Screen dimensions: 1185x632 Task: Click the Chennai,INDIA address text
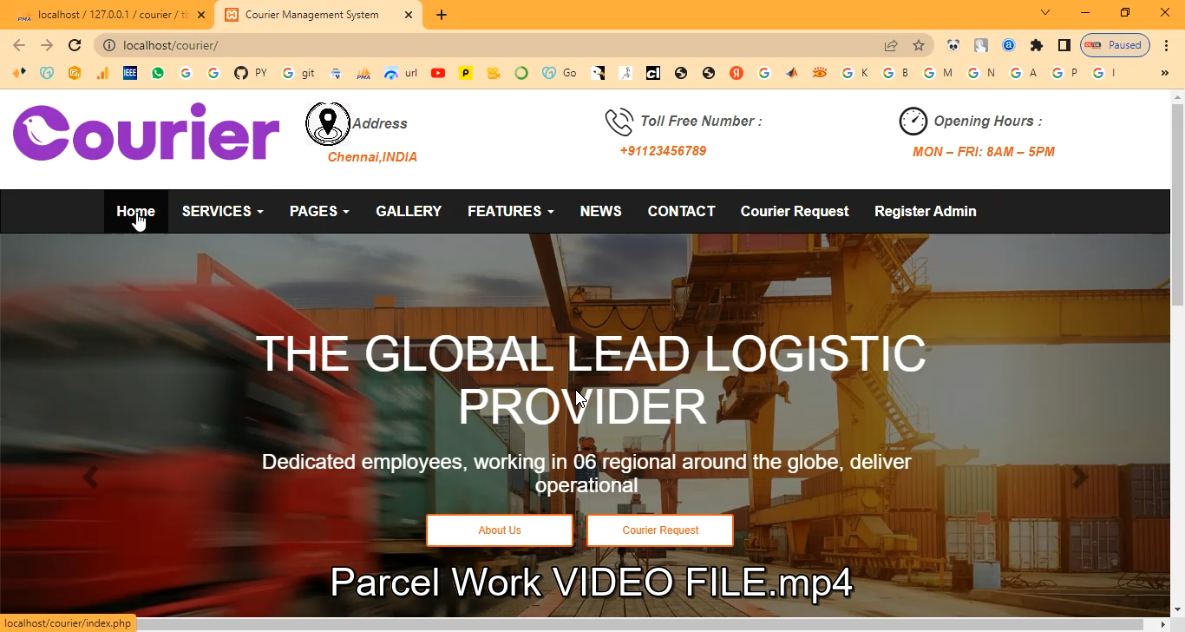point(372,157)
